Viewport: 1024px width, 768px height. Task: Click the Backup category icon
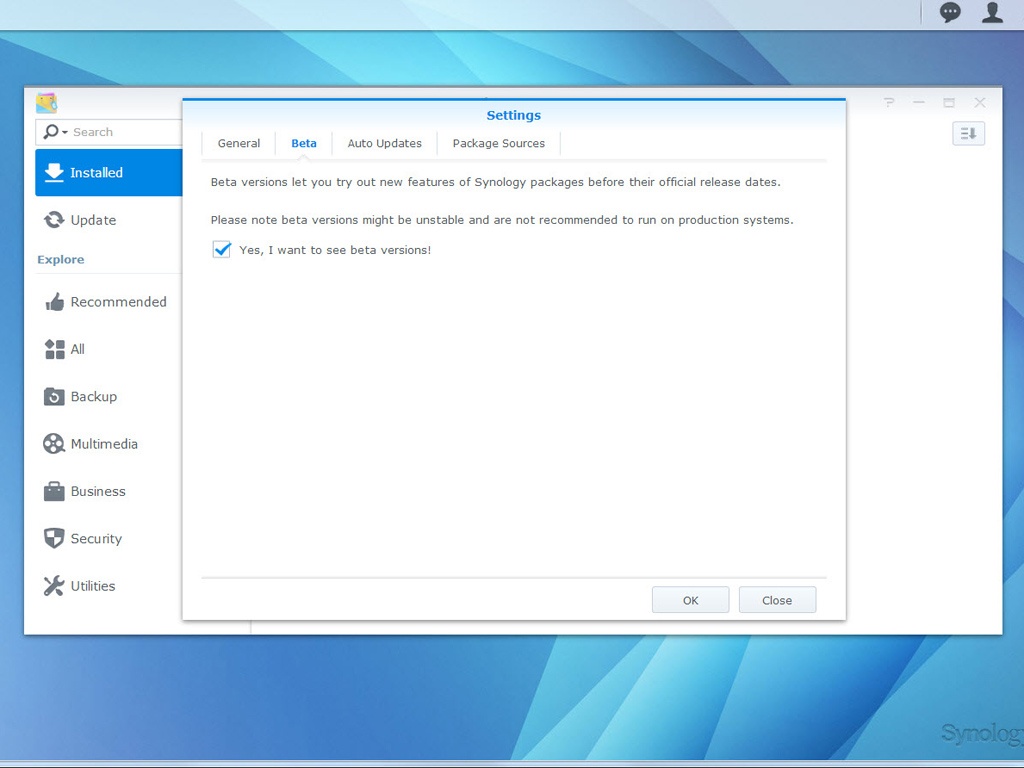[x=54, y=396]
